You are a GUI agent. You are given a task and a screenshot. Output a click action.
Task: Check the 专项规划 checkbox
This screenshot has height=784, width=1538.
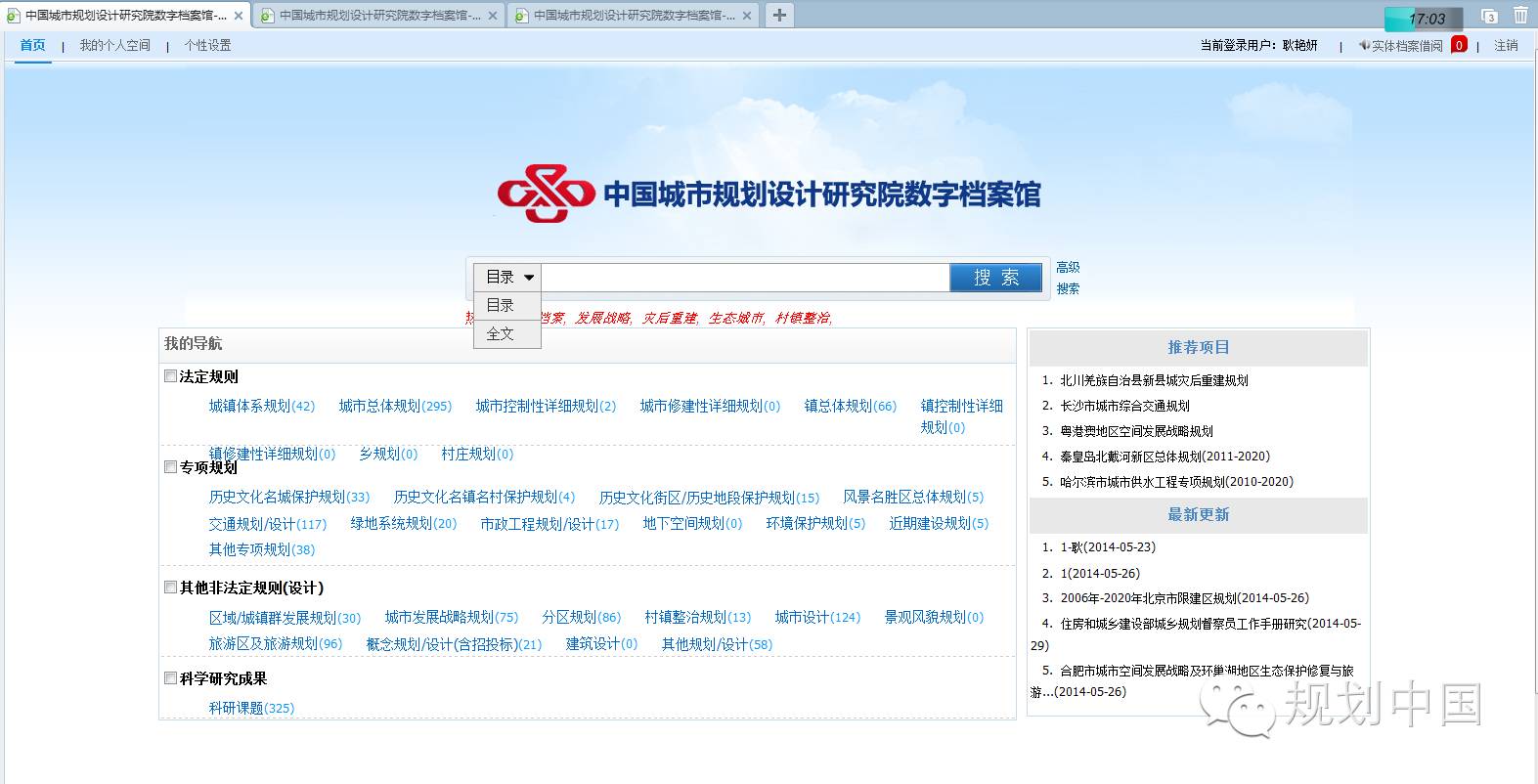(170, 466)
